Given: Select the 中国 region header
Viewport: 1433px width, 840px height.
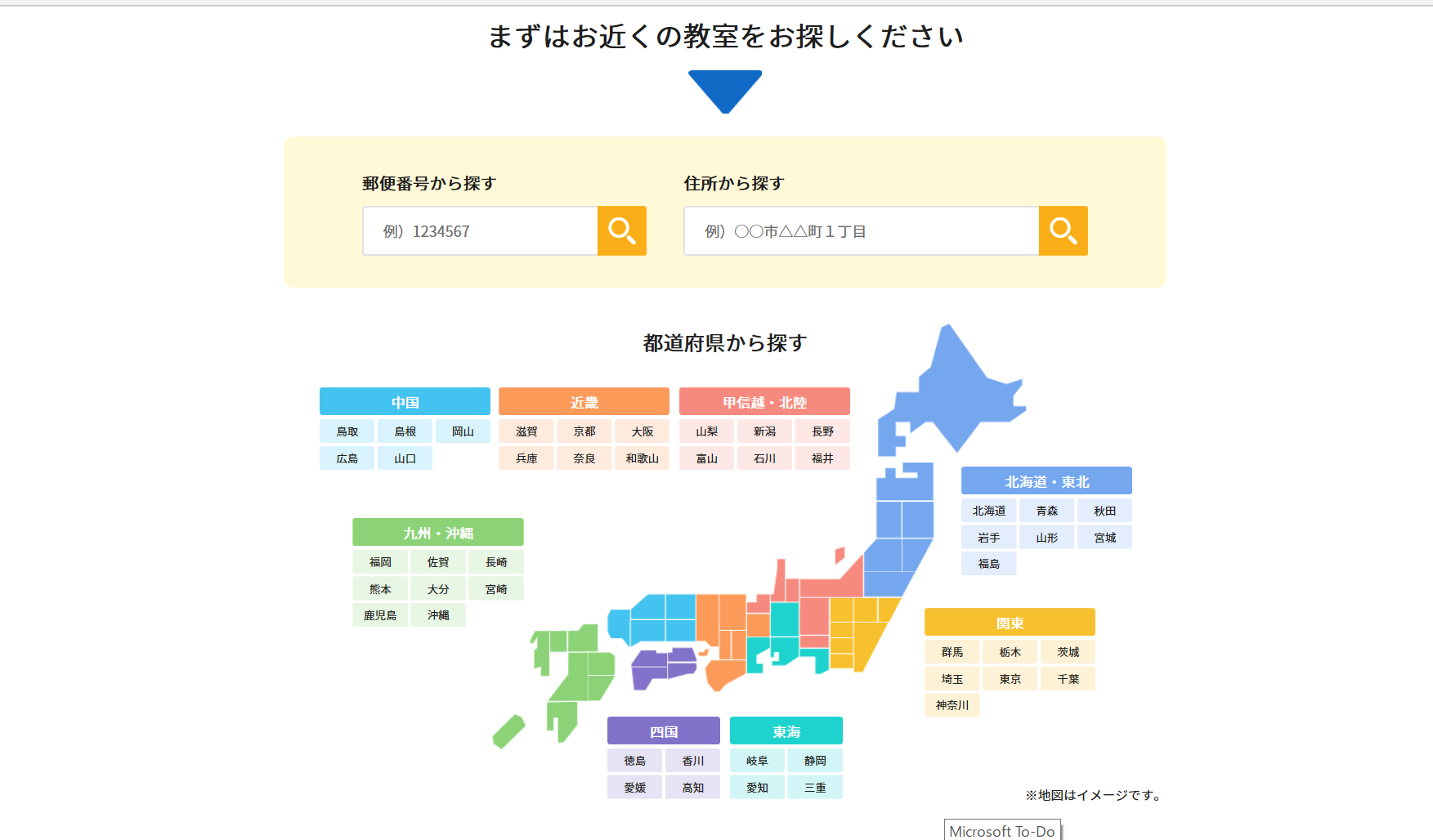Looking at the screenshot, I should 405,402.
